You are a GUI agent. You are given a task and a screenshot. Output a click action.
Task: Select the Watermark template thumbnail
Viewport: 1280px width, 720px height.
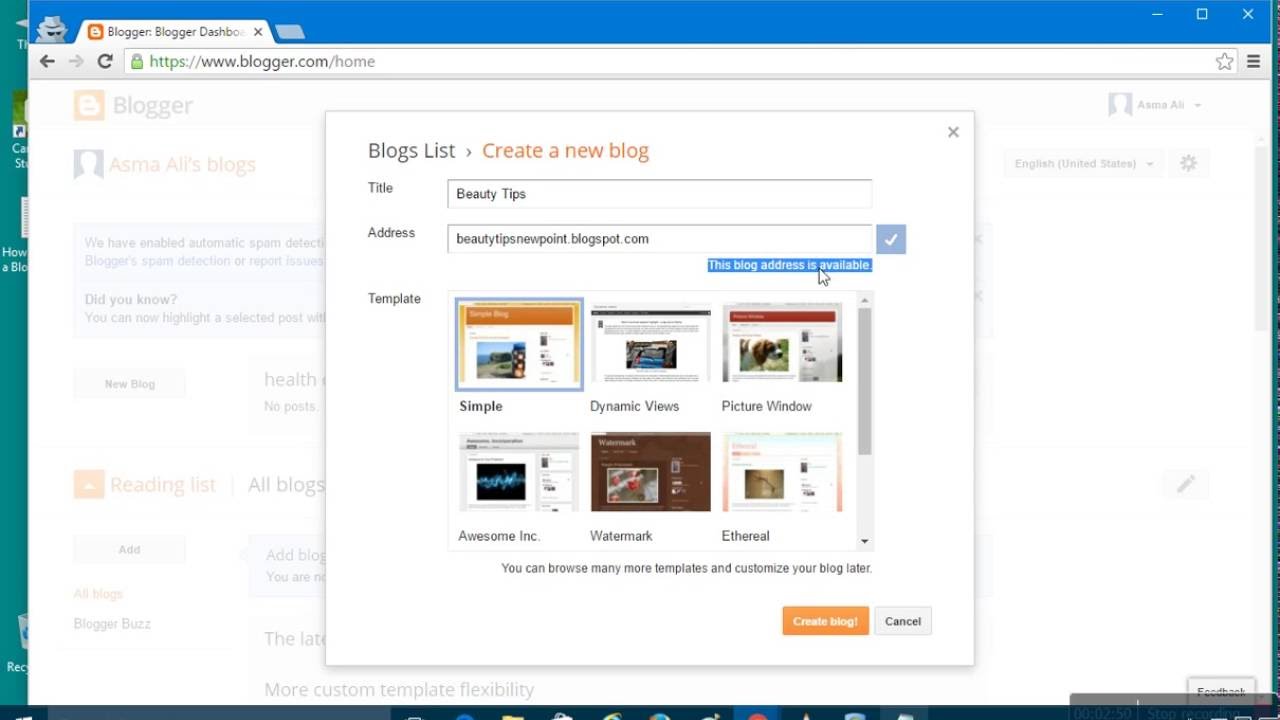[650, 472]
